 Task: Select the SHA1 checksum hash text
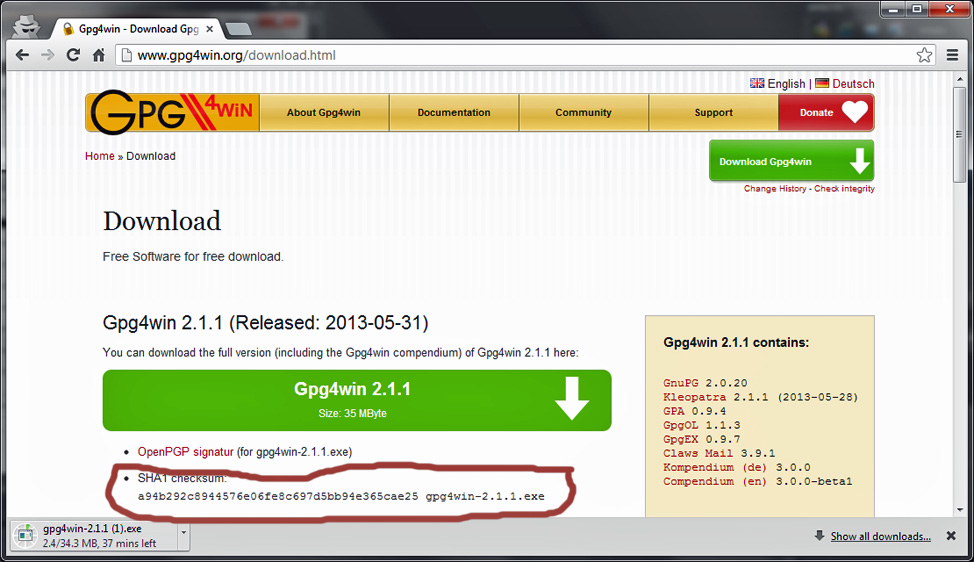click(278, 497)
